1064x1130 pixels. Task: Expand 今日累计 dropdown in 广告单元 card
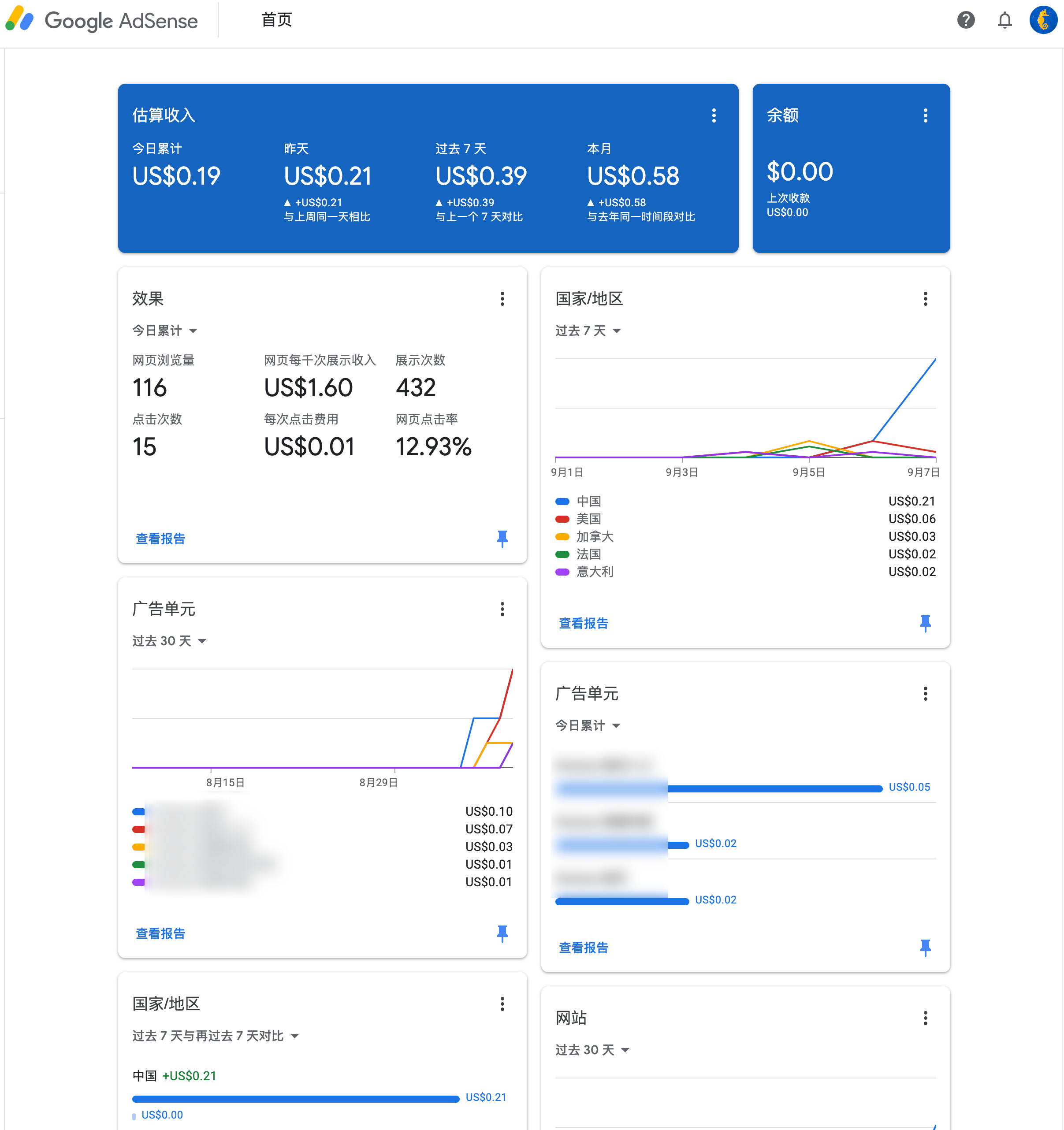[588, 725]
